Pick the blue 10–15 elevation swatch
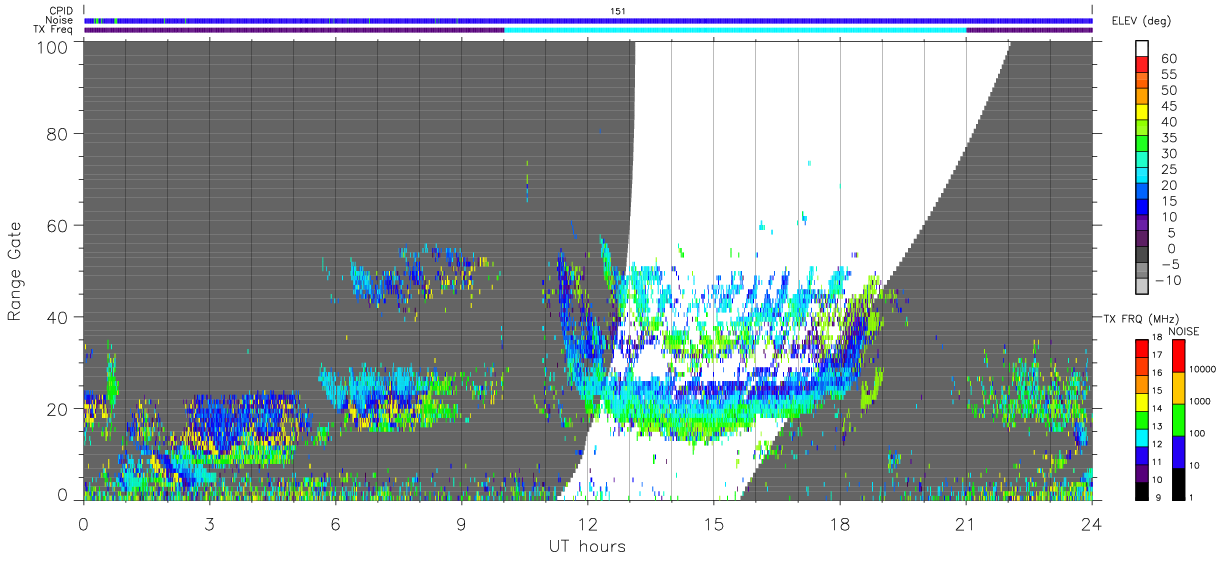Screen dimensions: 1228x567 click(x=1142, y=208)
